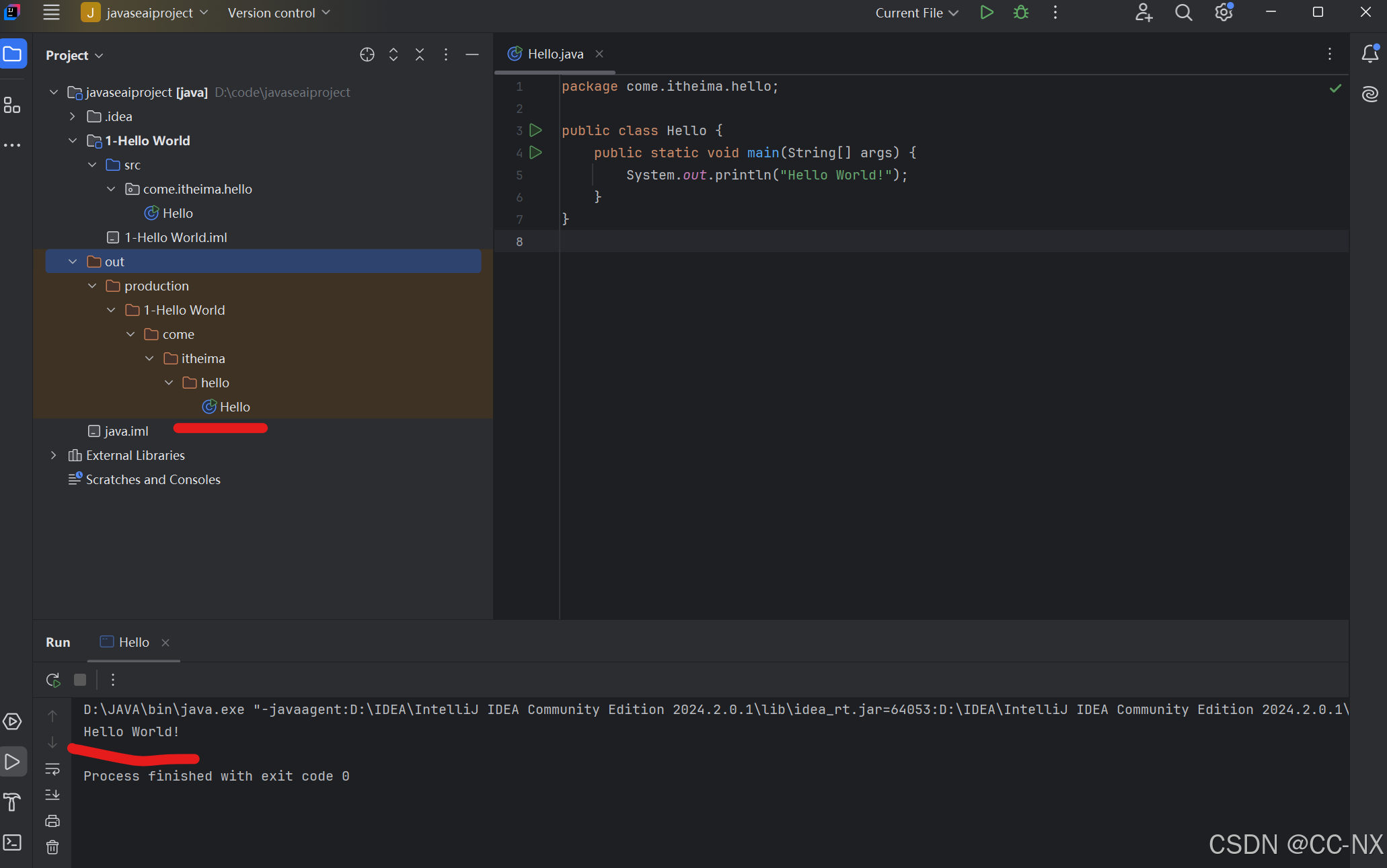Click the green Run button in top toolbar
This screenshot has width=1387, height=868.
[986, 13]
